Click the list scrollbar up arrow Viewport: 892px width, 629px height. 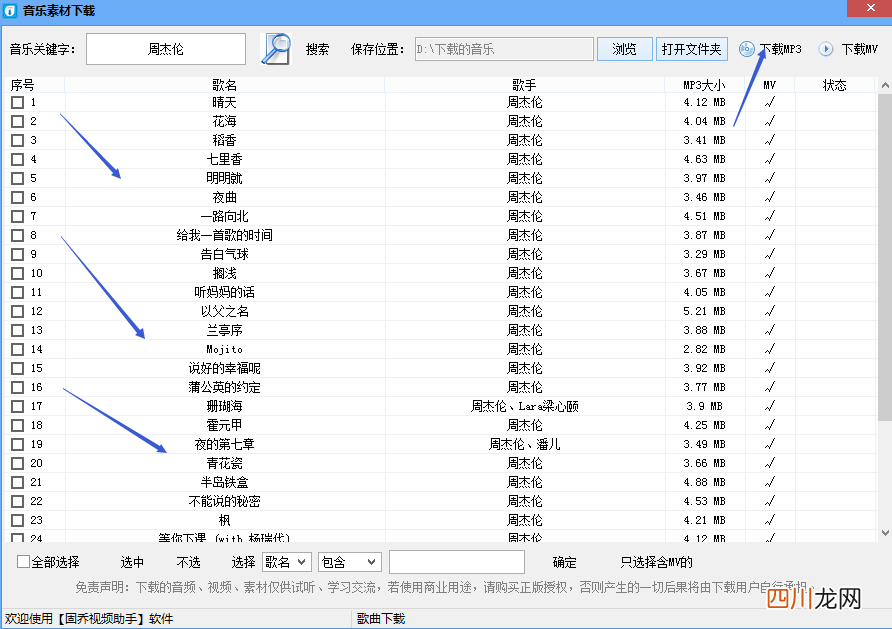click(885, 85)
